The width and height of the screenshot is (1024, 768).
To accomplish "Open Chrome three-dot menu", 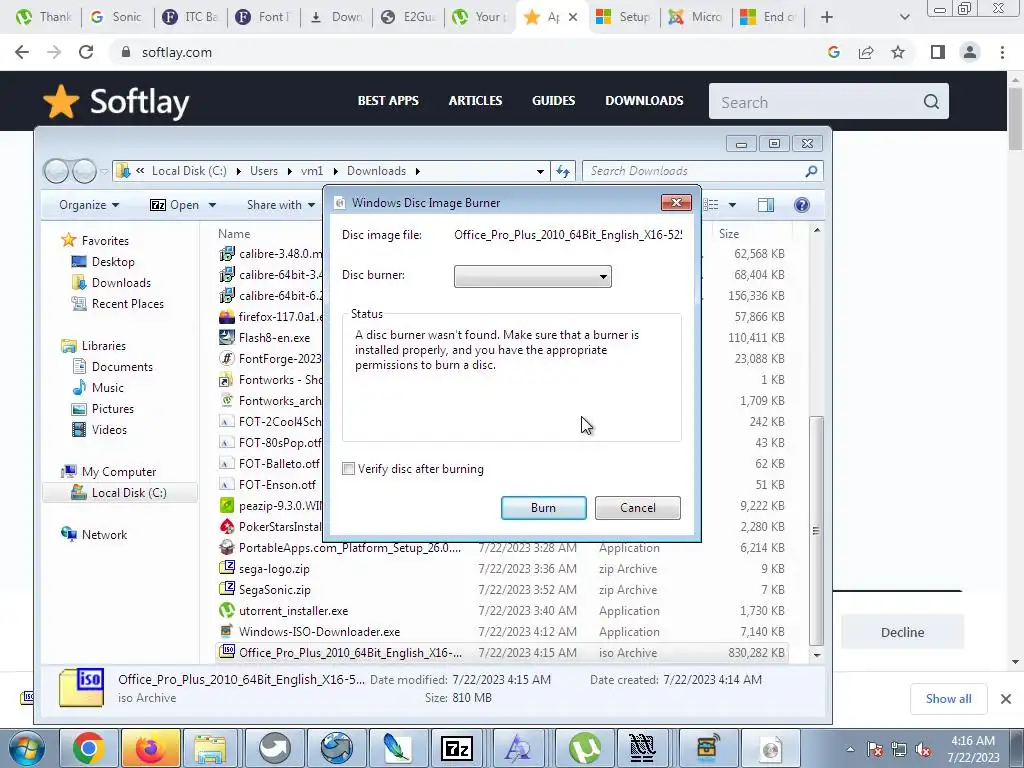I will click(1002, 52).
